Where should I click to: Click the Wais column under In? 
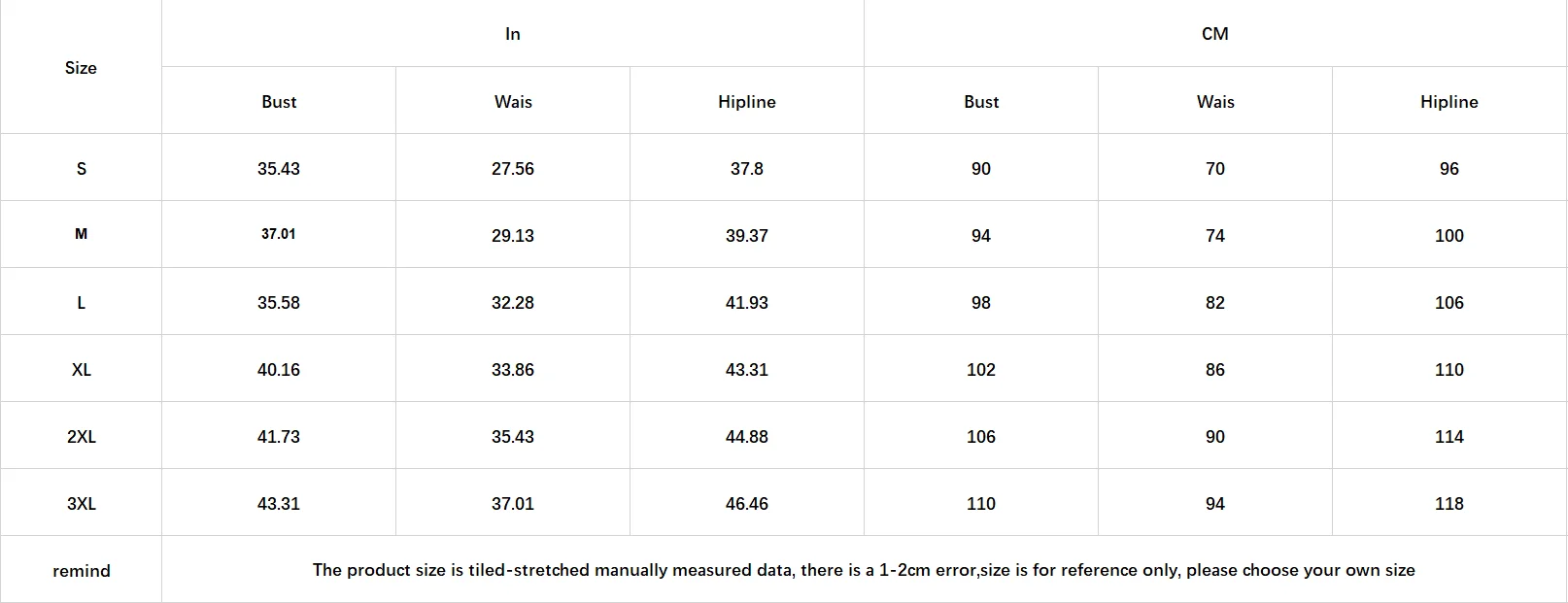point(513,102)
